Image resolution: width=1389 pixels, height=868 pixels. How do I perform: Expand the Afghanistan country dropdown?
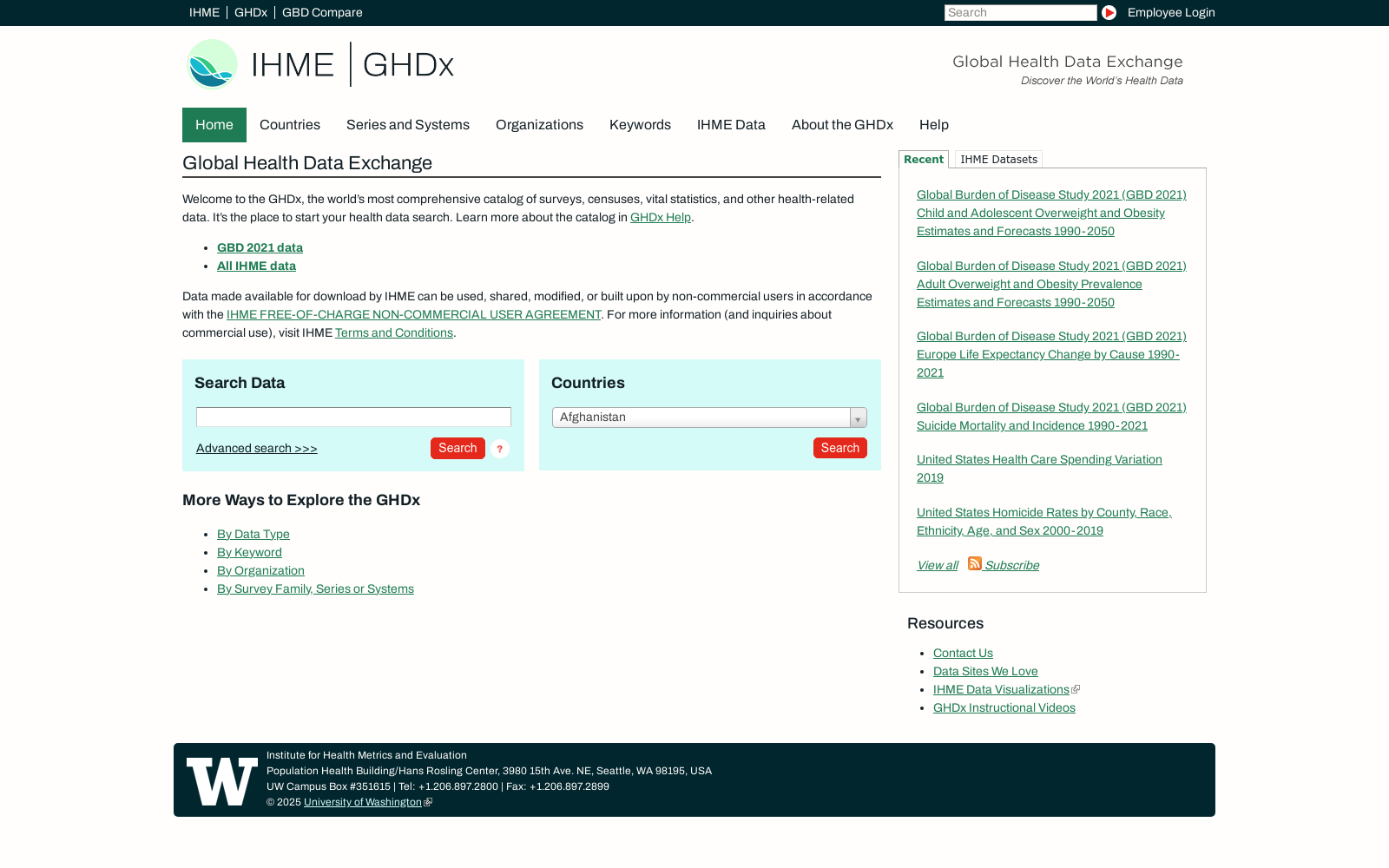click(857, 418)
